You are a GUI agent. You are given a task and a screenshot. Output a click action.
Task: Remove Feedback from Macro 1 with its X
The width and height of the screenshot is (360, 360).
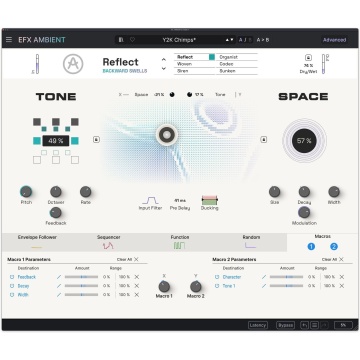[137, 277]
